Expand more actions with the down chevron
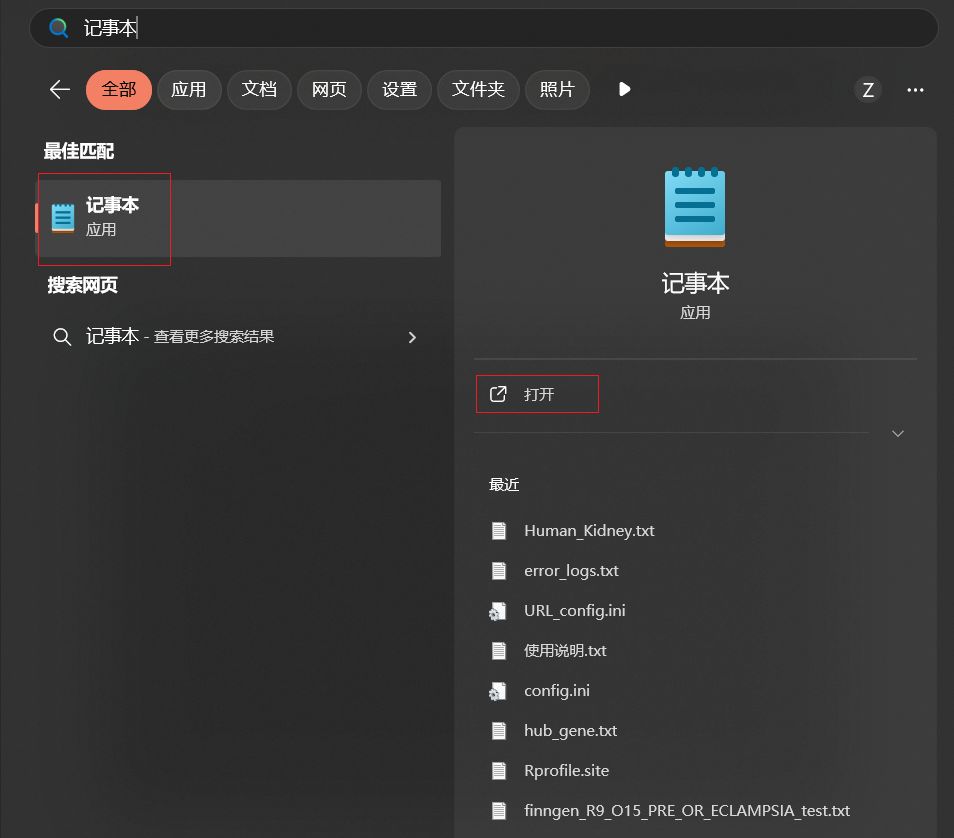 click(x=897, y=433)
